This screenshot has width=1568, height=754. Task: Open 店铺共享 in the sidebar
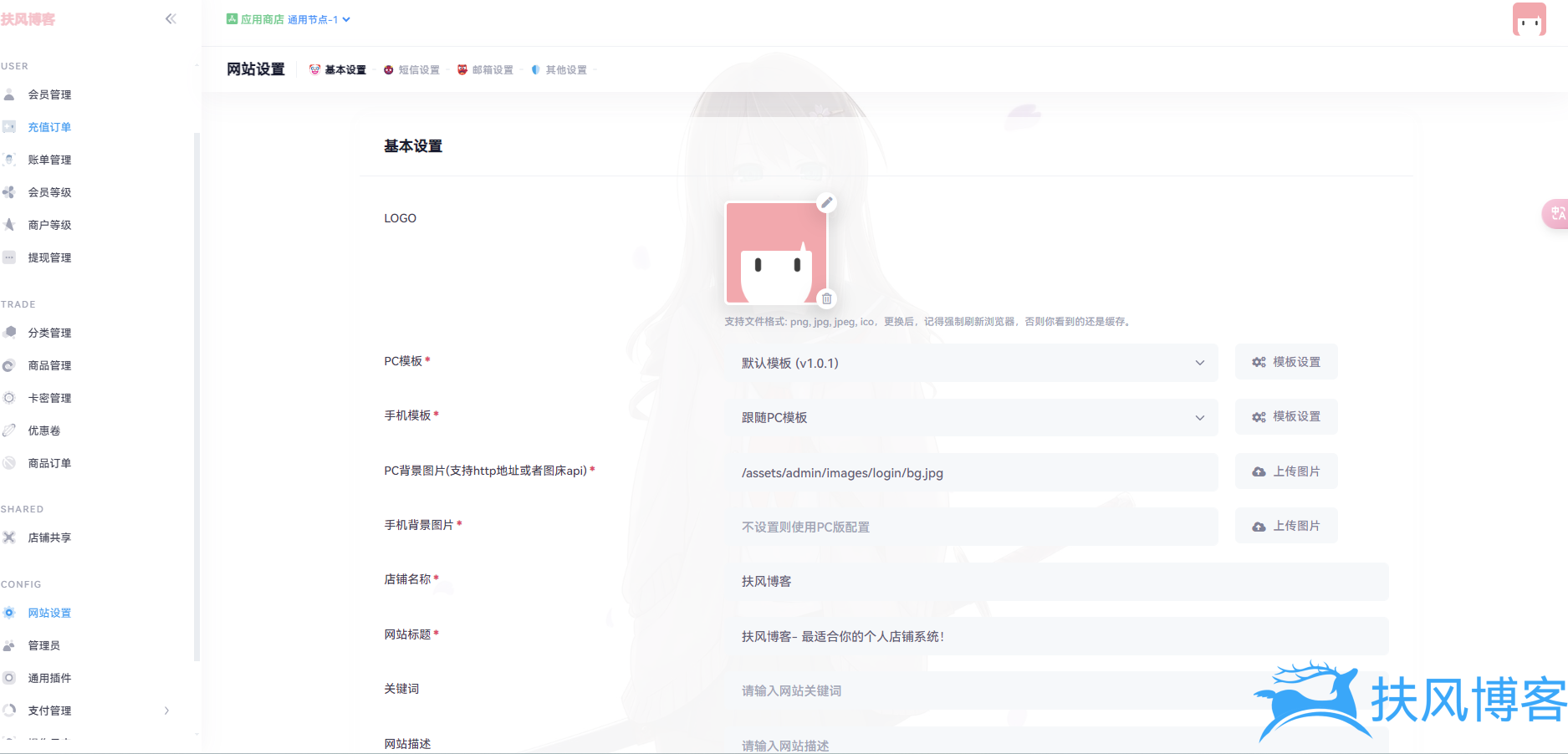click(49, 537)
